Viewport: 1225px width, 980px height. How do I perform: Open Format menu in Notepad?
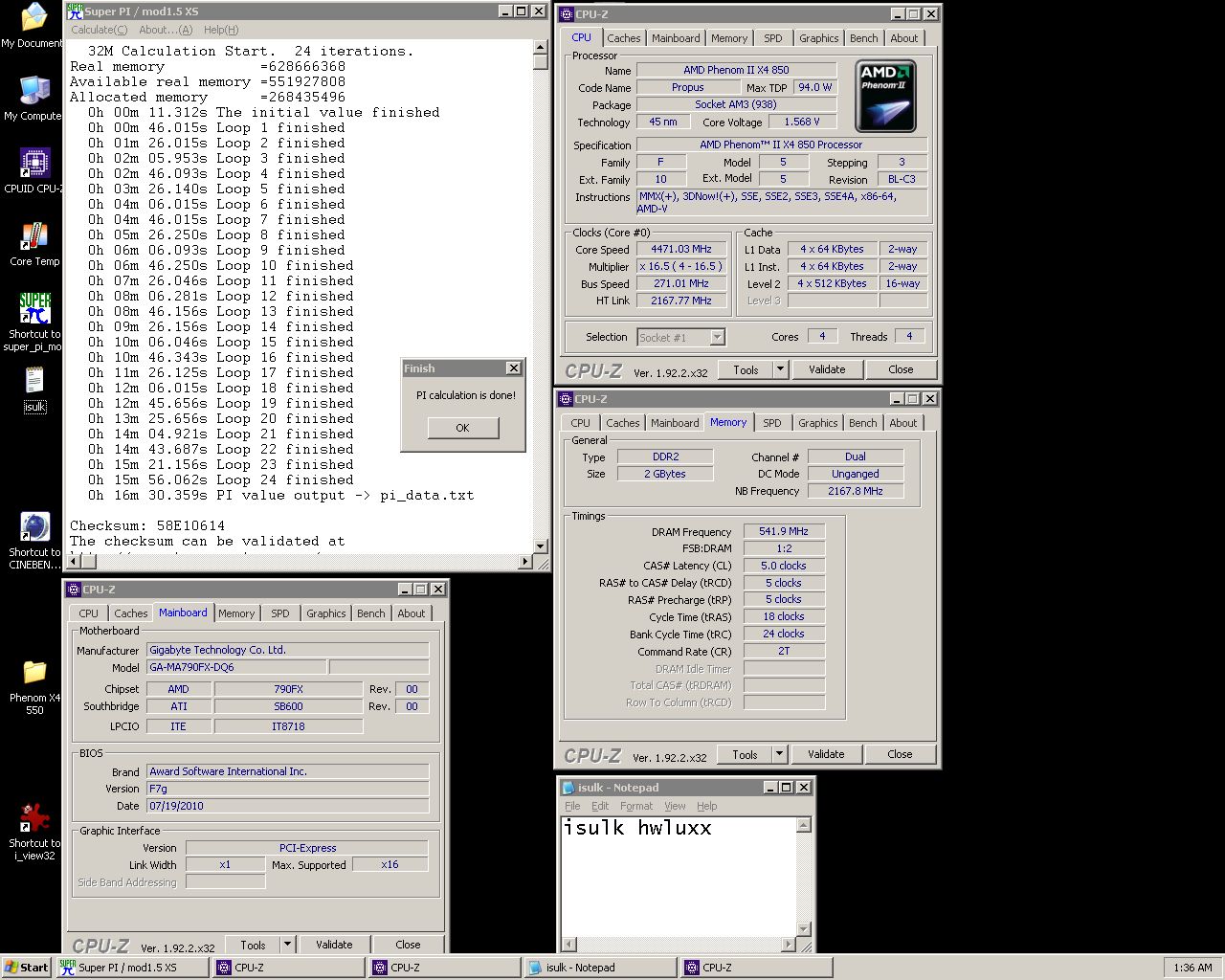point(636,806)
